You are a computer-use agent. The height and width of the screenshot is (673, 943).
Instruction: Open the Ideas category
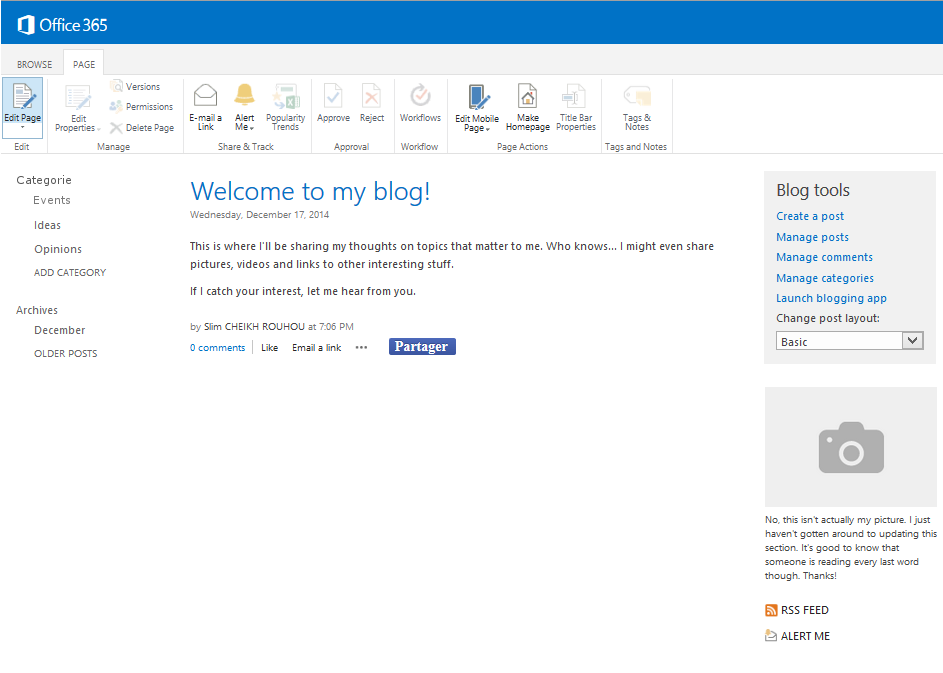click(x=48, y=225)
